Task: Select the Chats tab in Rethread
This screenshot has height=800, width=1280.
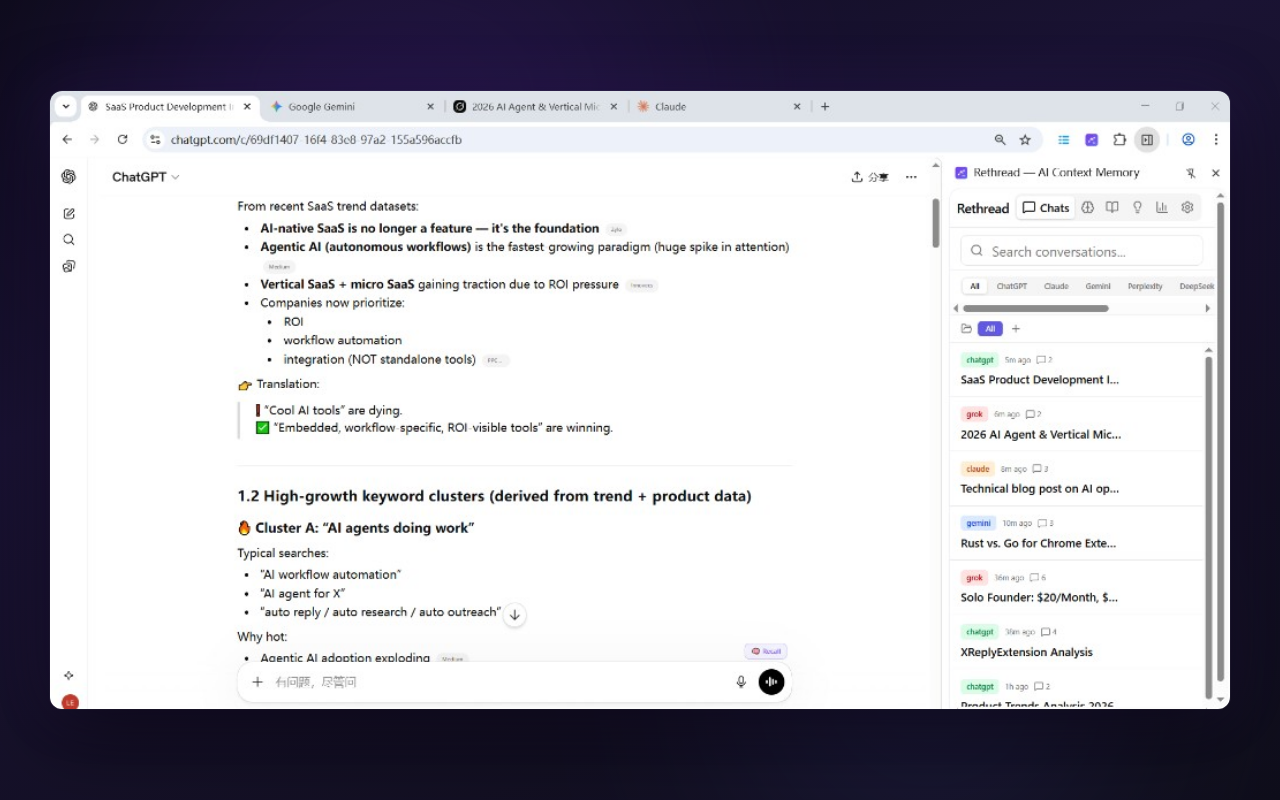Action: pos(1045,208)
